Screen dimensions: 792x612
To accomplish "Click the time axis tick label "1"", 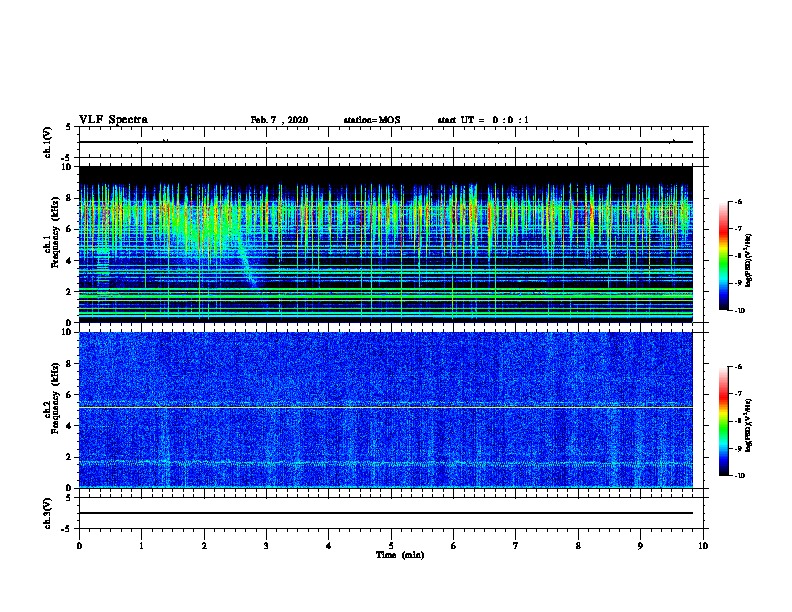I will (x=141, y=546).
